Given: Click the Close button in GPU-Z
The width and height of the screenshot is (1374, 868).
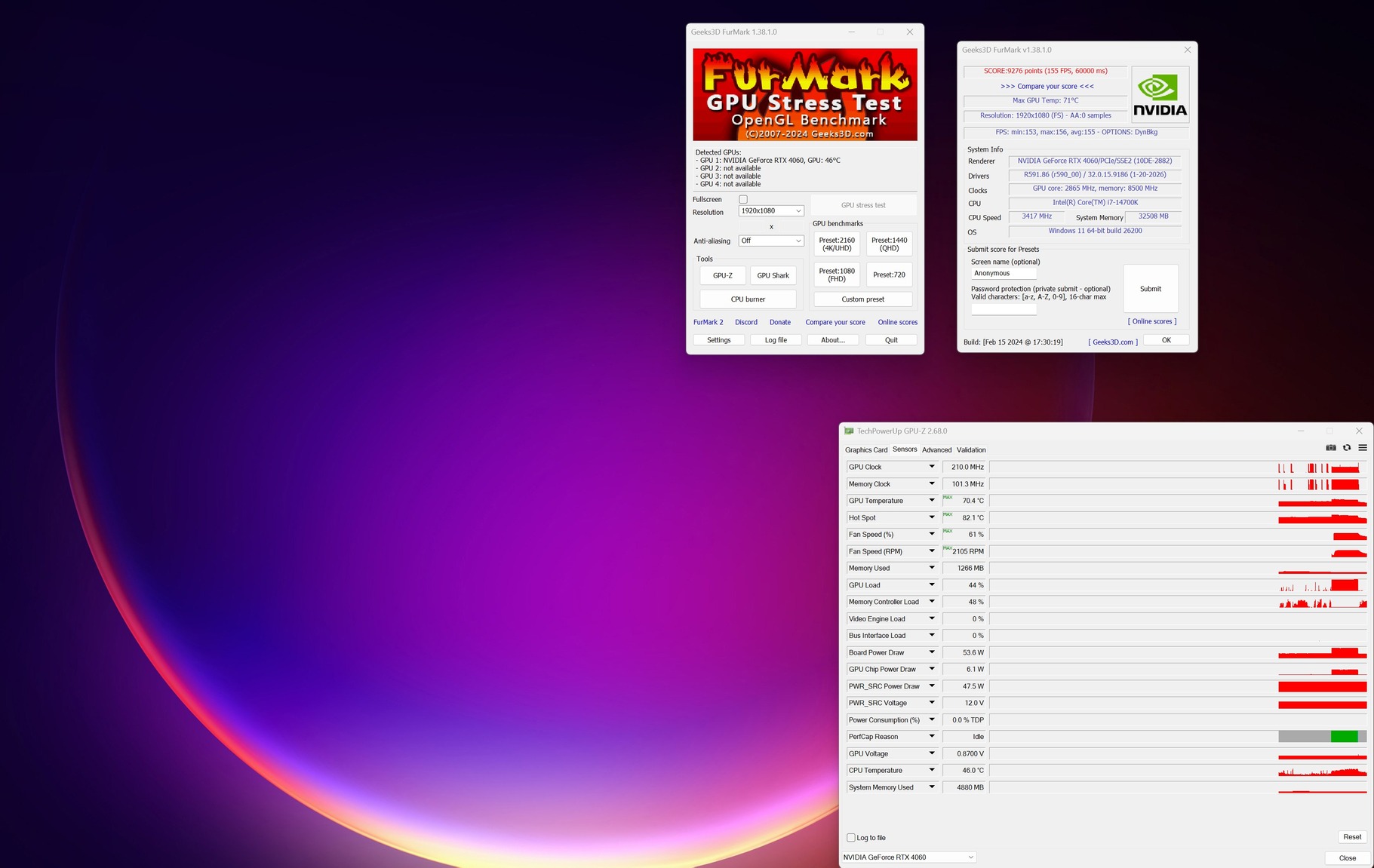Looking at the screenshot, I should point(1348,858).
